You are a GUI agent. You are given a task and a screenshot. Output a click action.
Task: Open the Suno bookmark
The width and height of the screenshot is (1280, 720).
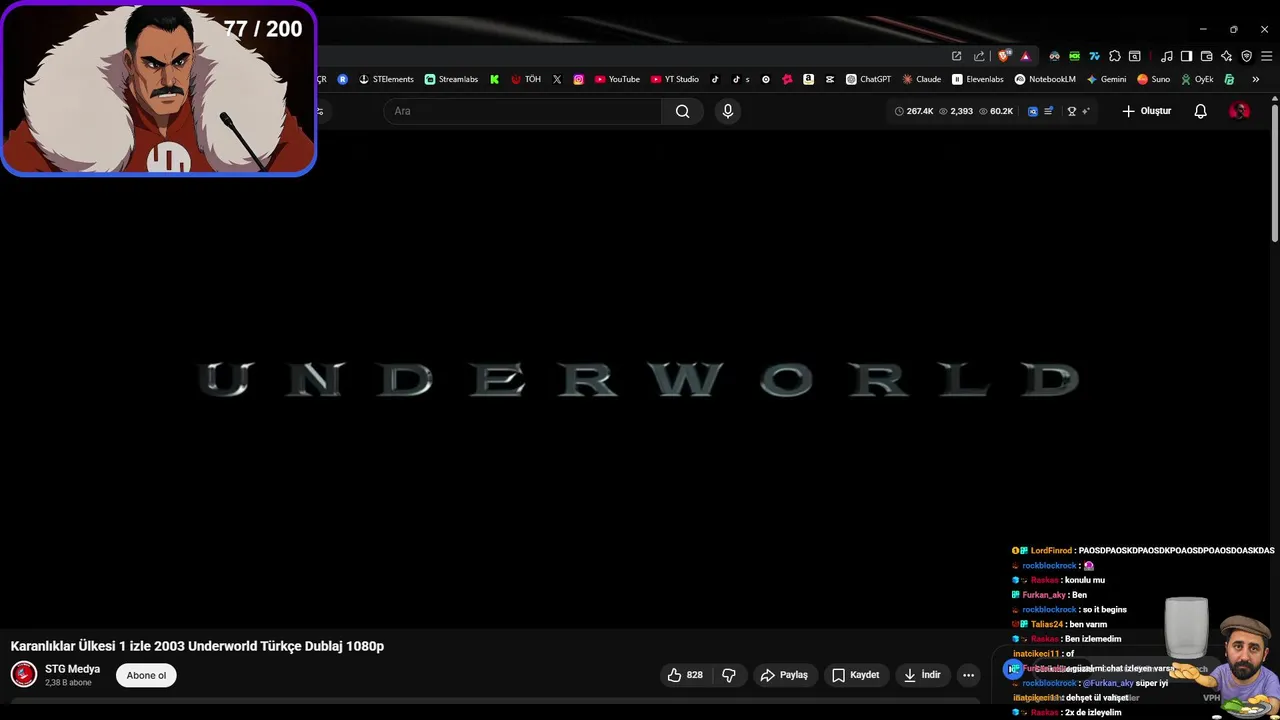[x=1153, y=79]
